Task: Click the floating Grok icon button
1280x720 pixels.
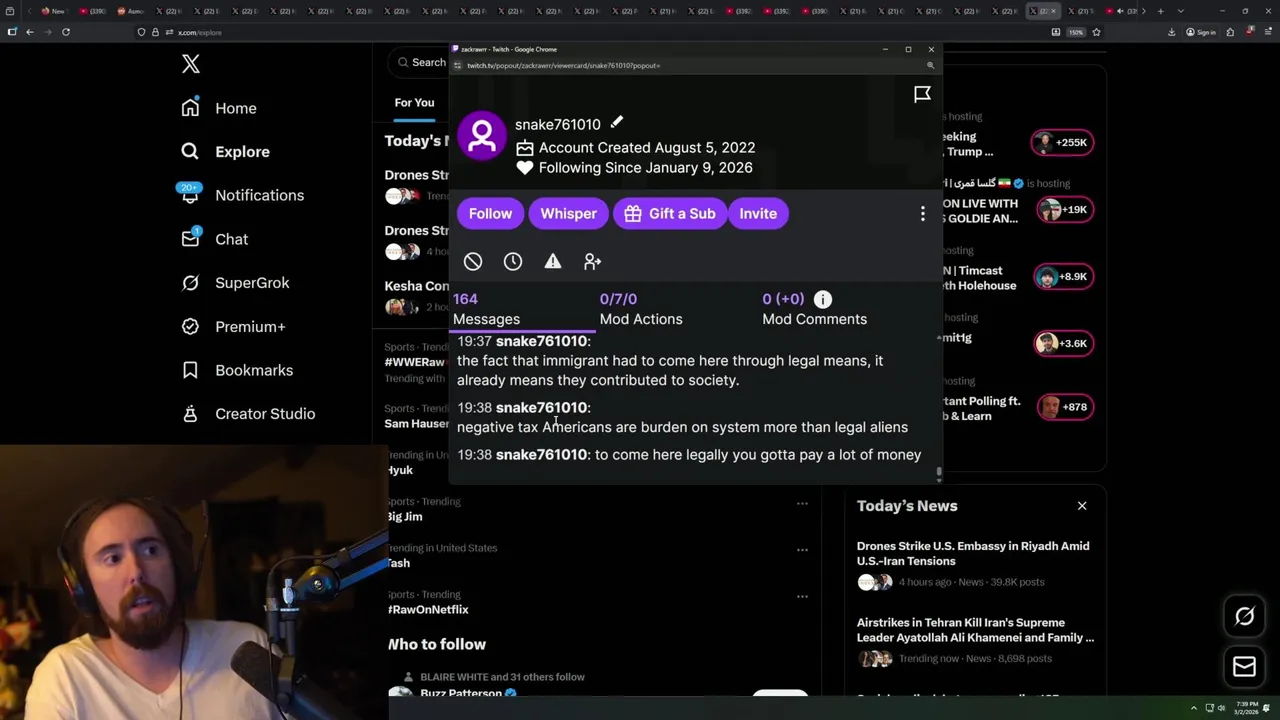Action: (1244, 617)
